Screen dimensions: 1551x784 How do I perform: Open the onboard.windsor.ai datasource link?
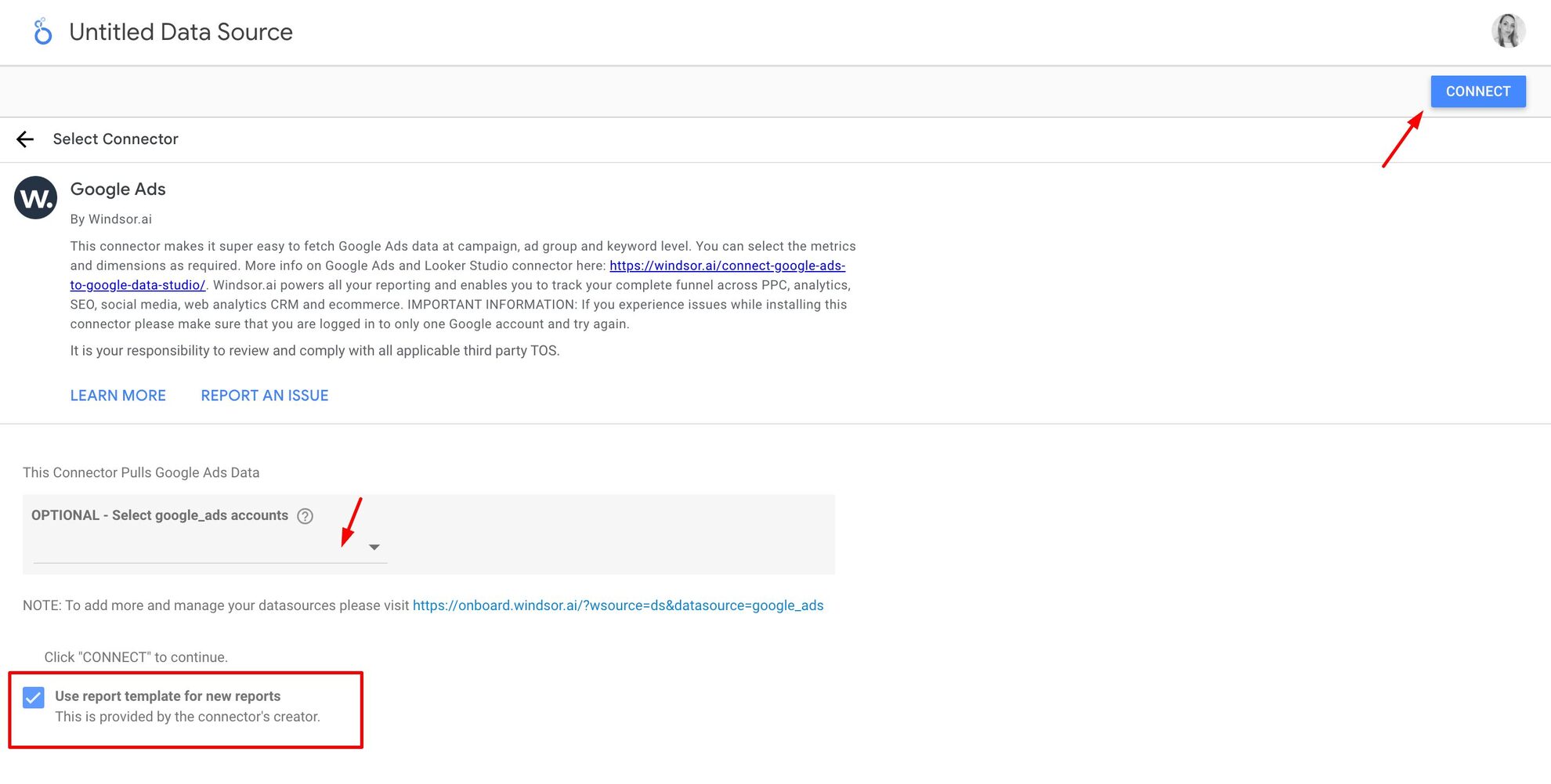click(618, 605)
